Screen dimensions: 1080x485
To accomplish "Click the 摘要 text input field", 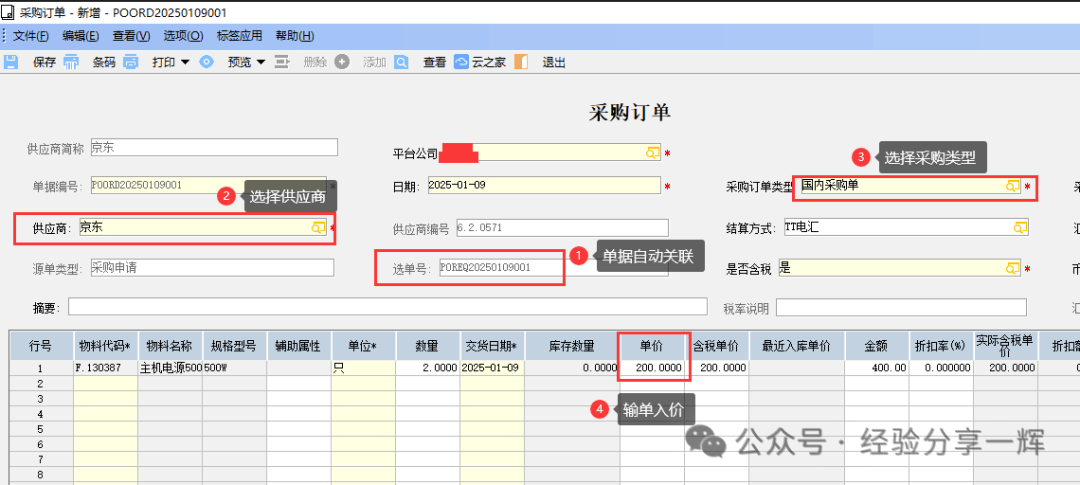I will pyautogui.click(x=390, y=307).
